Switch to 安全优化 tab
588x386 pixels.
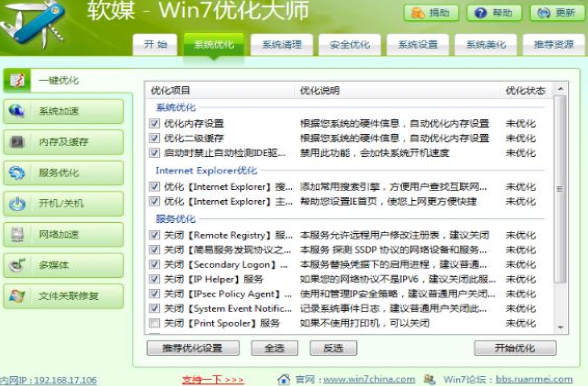tap(350, 45)
